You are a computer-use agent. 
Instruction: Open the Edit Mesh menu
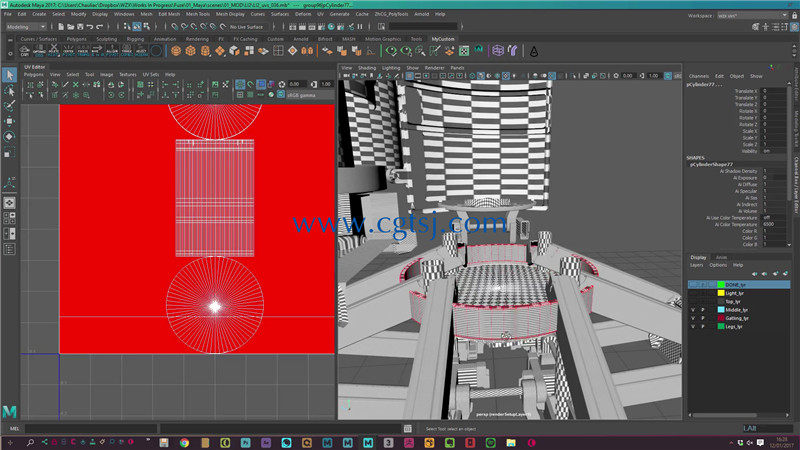(x=169, y=14)
